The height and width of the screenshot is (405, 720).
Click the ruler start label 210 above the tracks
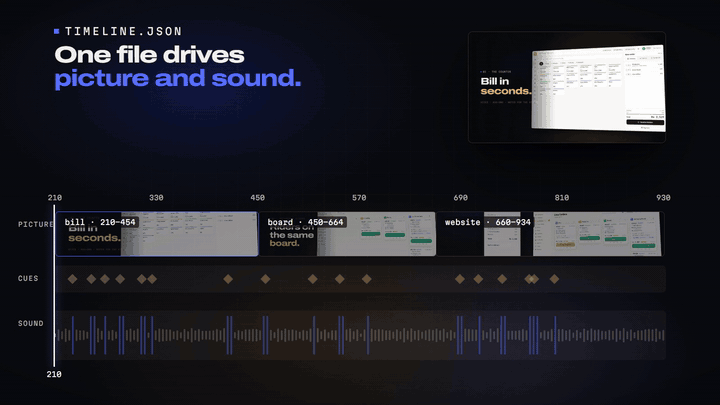(55, 197)
